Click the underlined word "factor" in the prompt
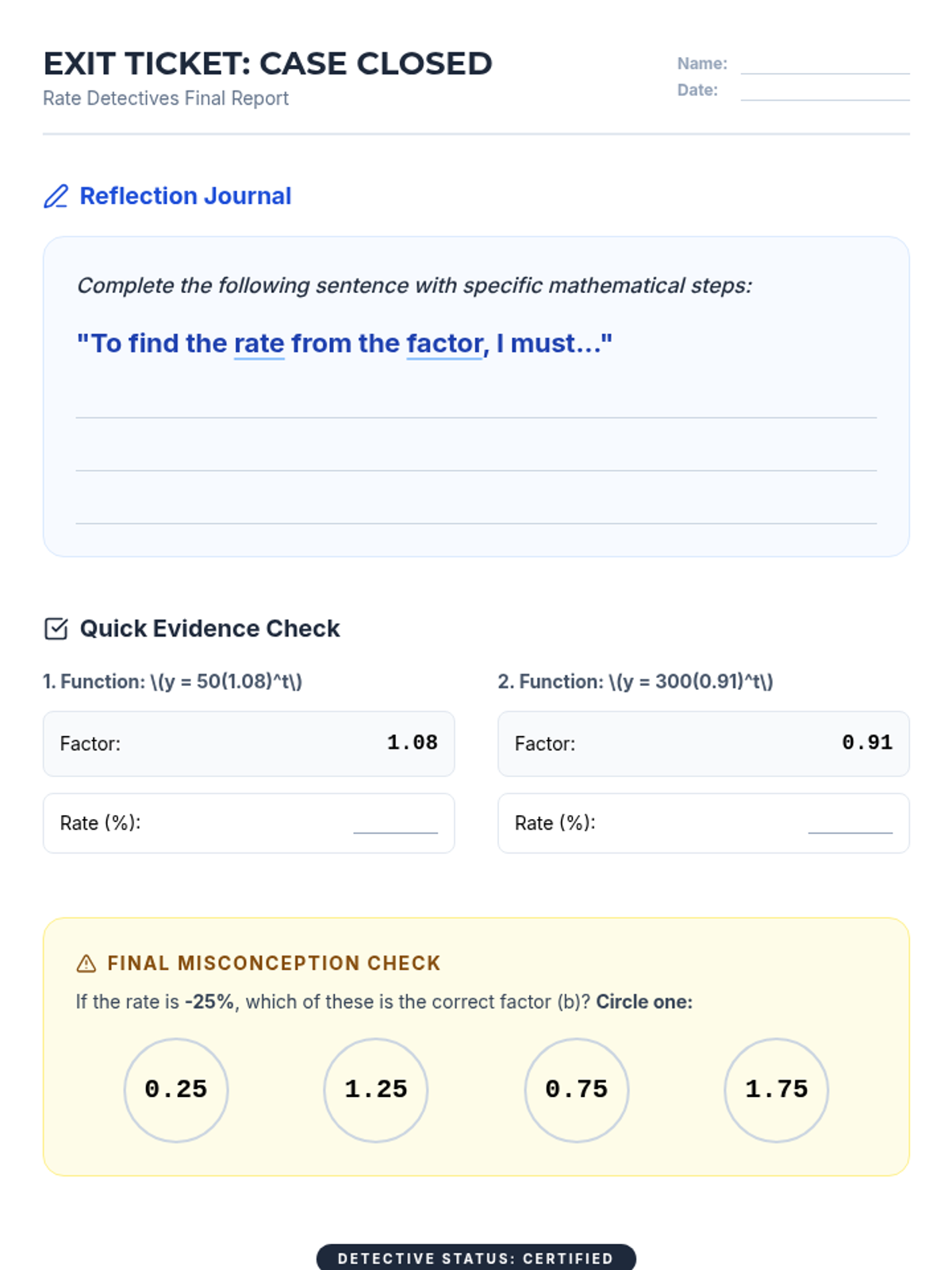 pyautogui.click(x=445, y=344)
